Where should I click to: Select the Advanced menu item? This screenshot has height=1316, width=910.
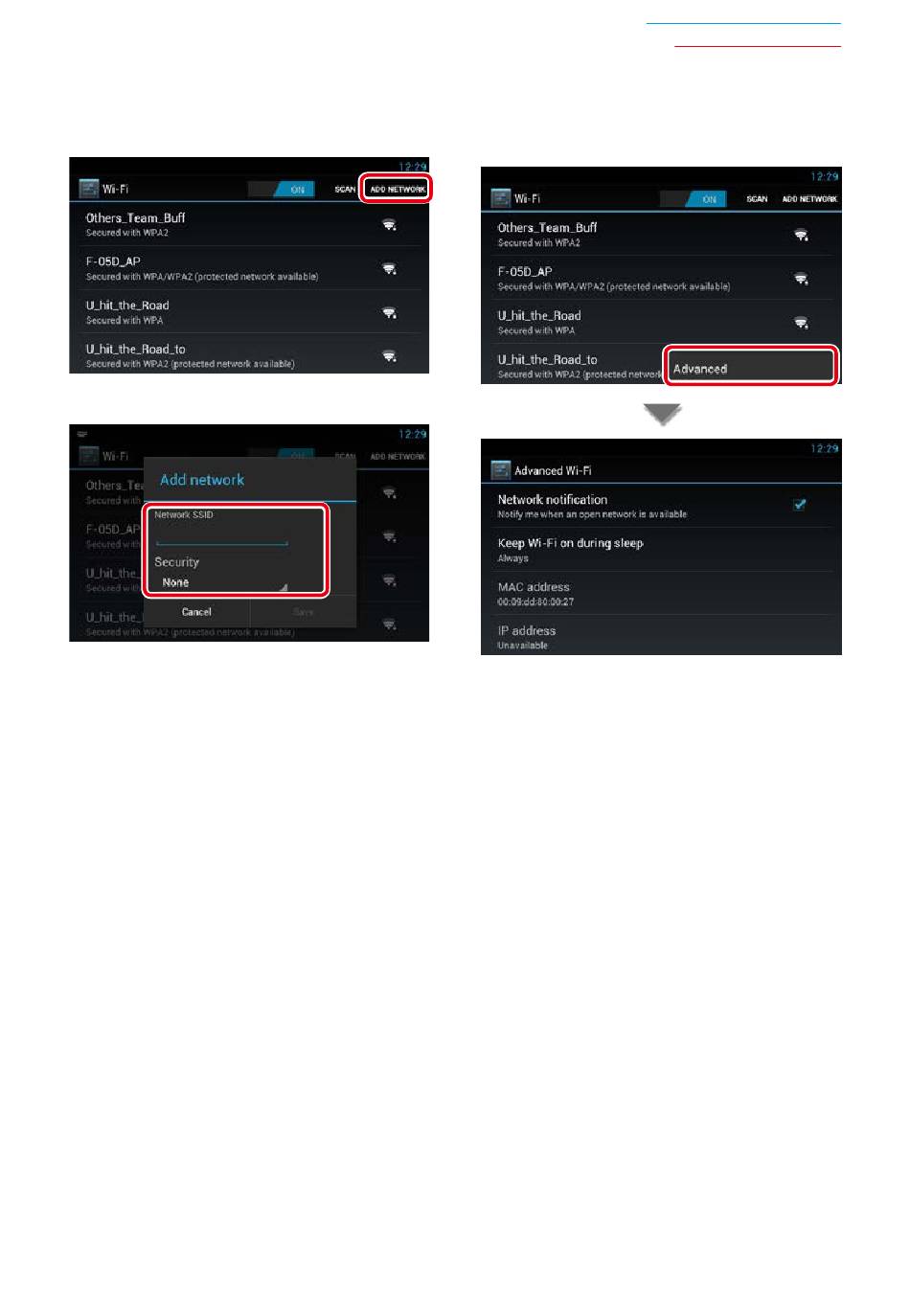coord(751,368)
